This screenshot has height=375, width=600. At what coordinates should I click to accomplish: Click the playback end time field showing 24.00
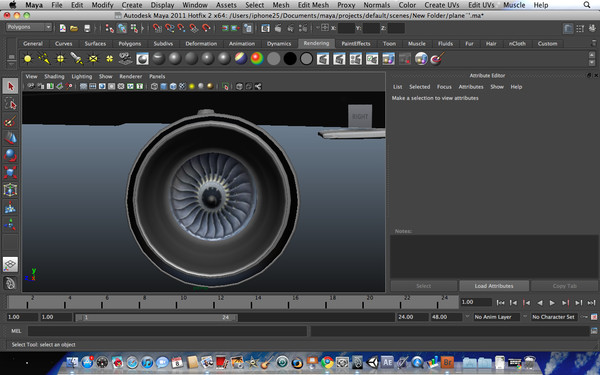[412, 317]
